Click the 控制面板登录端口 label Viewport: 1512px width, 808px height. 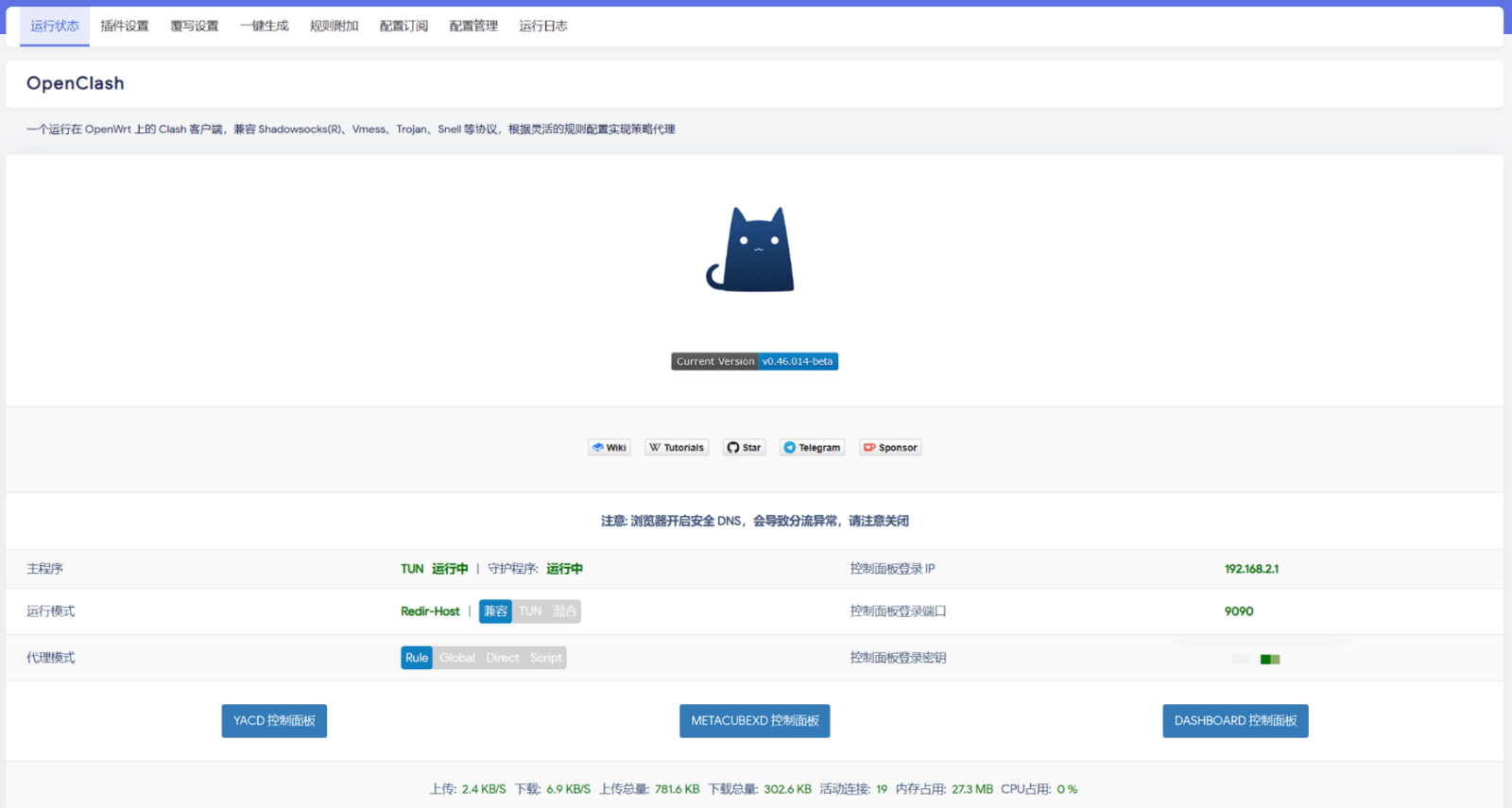click(x=898, y=611)
